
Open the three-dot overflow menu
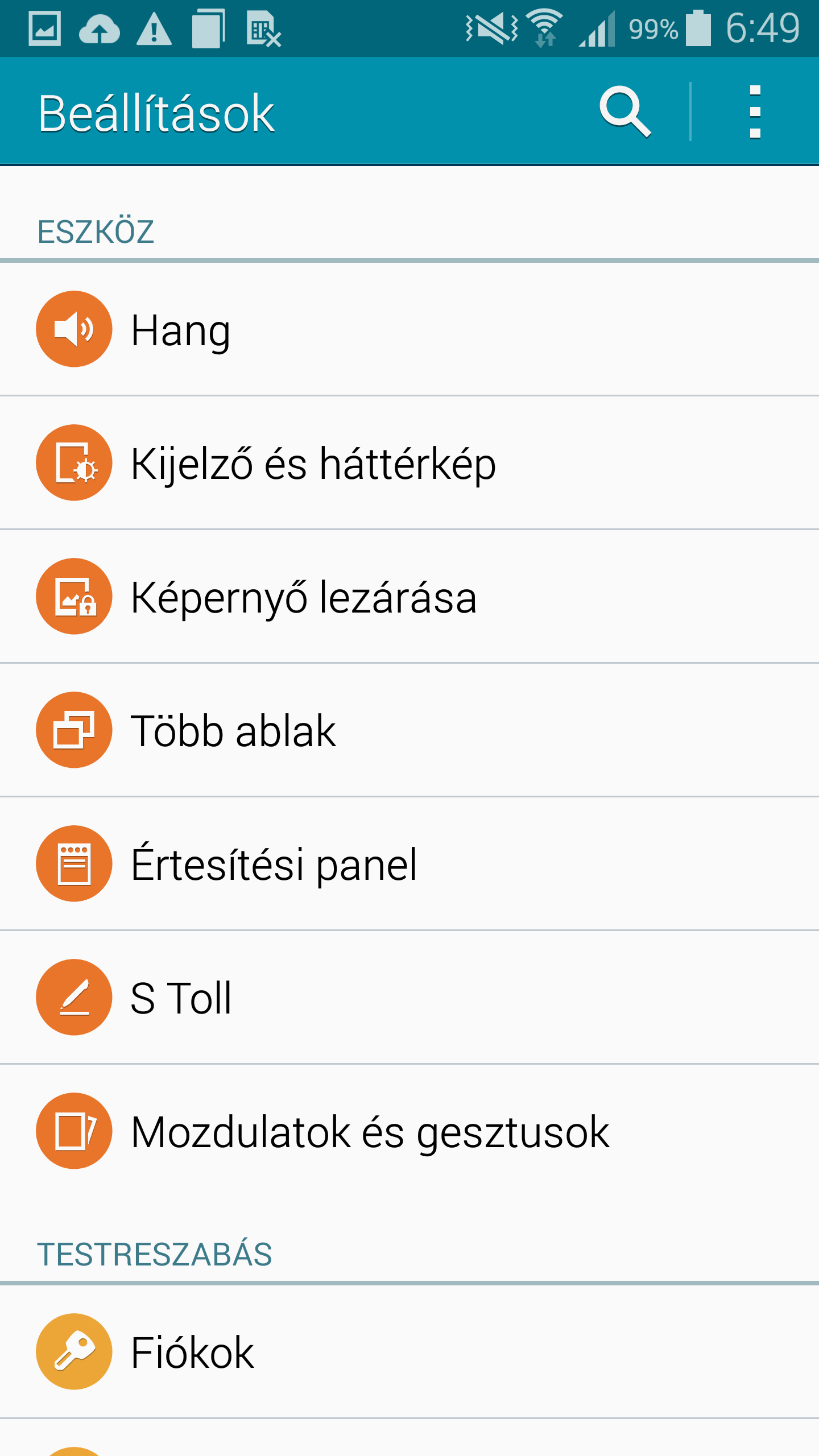click(755, 111)
